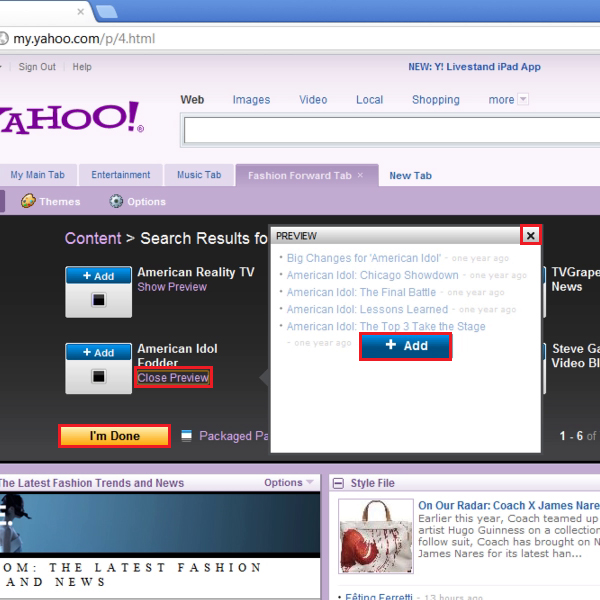Switch to the Music Tab
The image size is (600, 600).
click(199, 175)
